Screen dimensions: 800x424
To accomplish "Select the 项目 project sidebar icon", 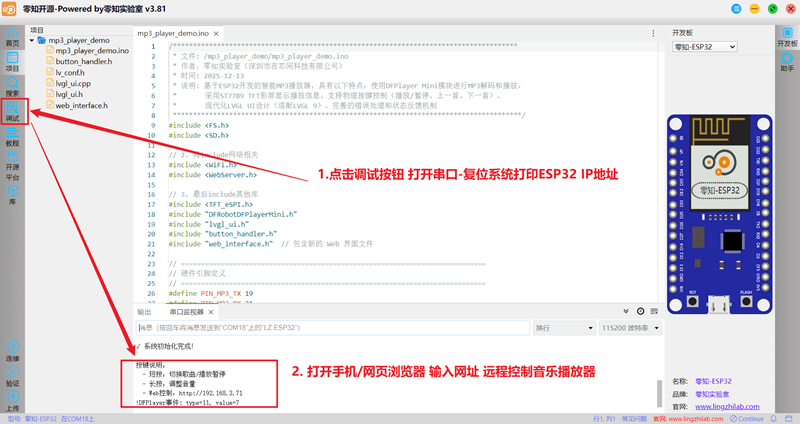I will point(12,62).
